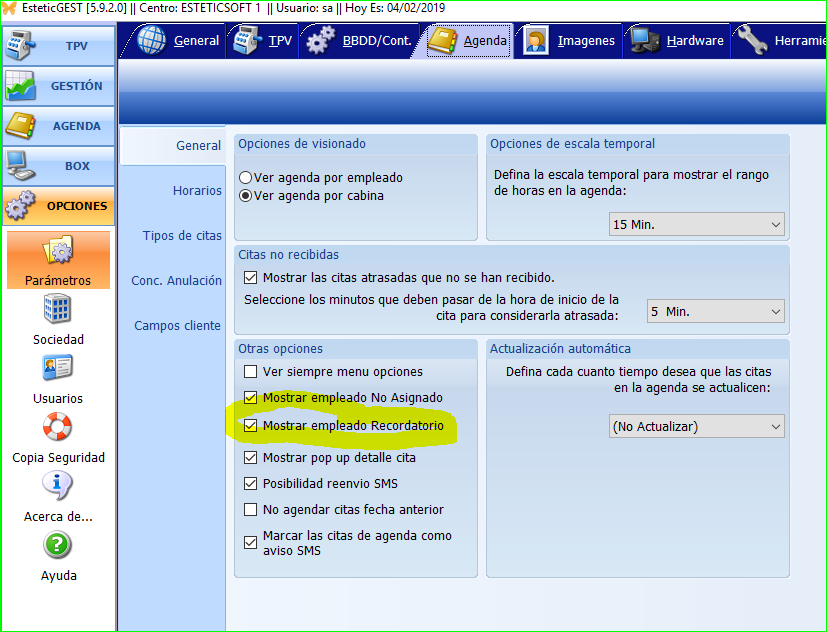This screenshot has width=827, height=632.
Task: Click the Ayuda question mark icon
Action: pyautogui.click(x=57, y=546)
